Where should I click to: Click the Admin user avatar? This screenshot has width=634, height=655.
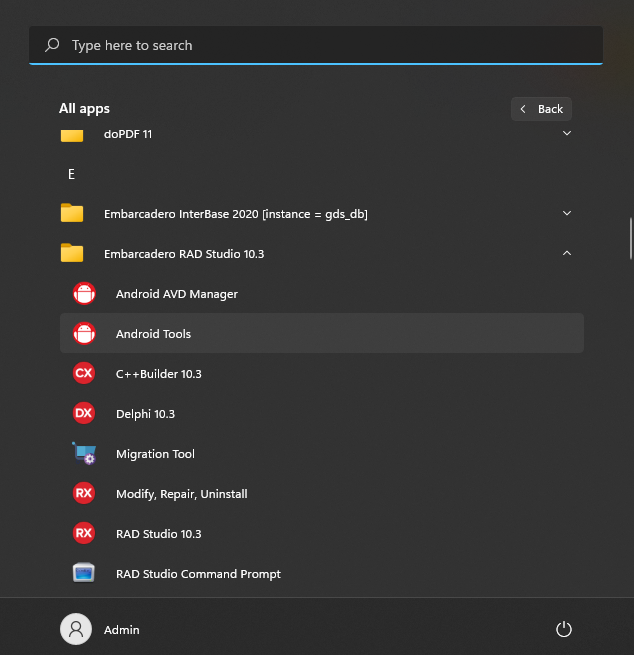point(76,629)
